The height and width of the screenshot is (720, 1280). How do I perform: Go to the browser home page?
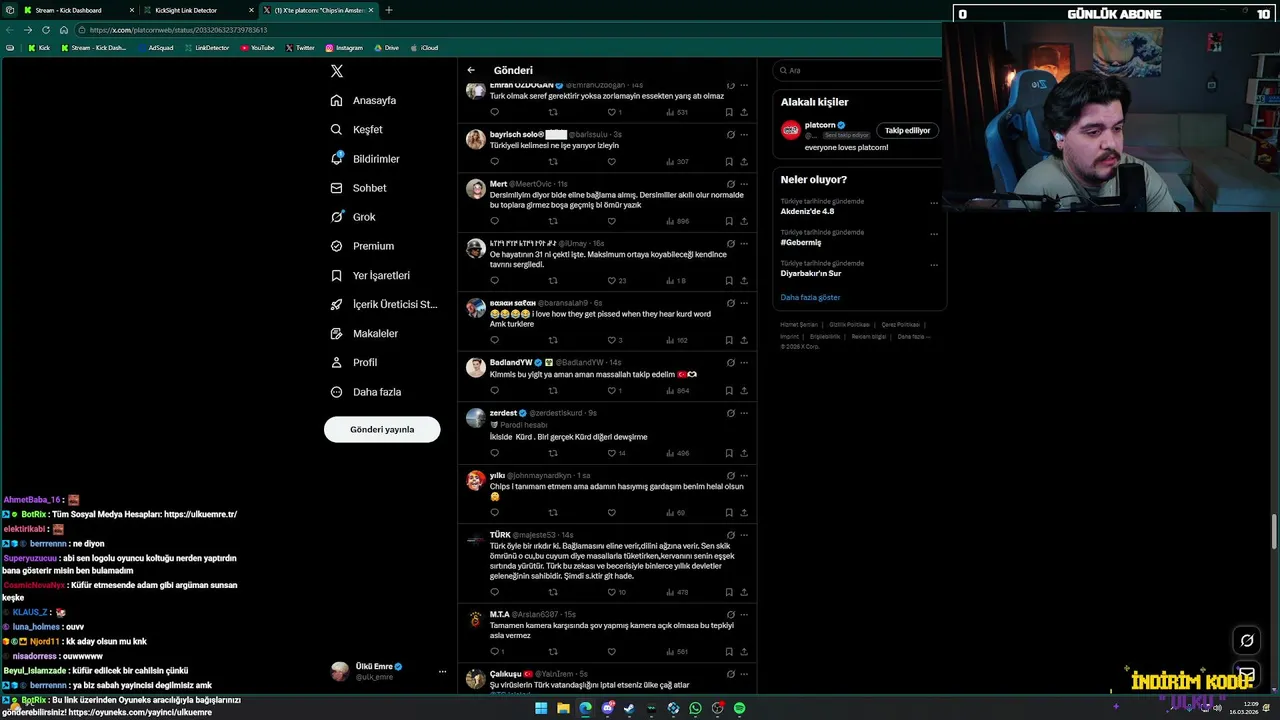coord(64,30)
